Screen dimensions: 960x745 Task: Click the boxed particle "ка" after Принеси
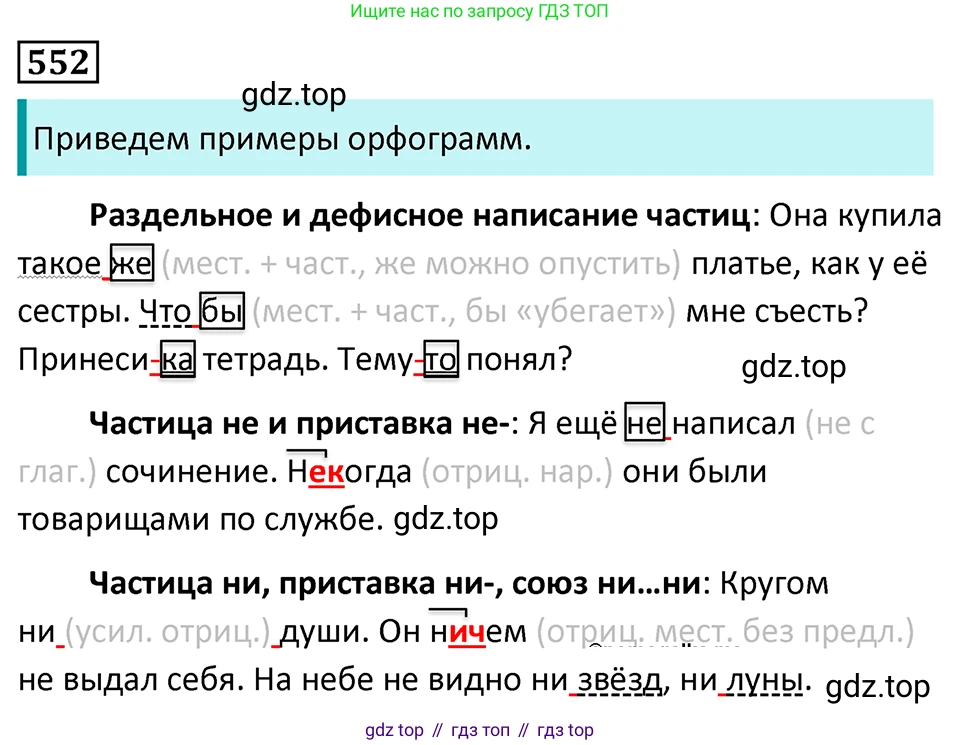point(178,360)
